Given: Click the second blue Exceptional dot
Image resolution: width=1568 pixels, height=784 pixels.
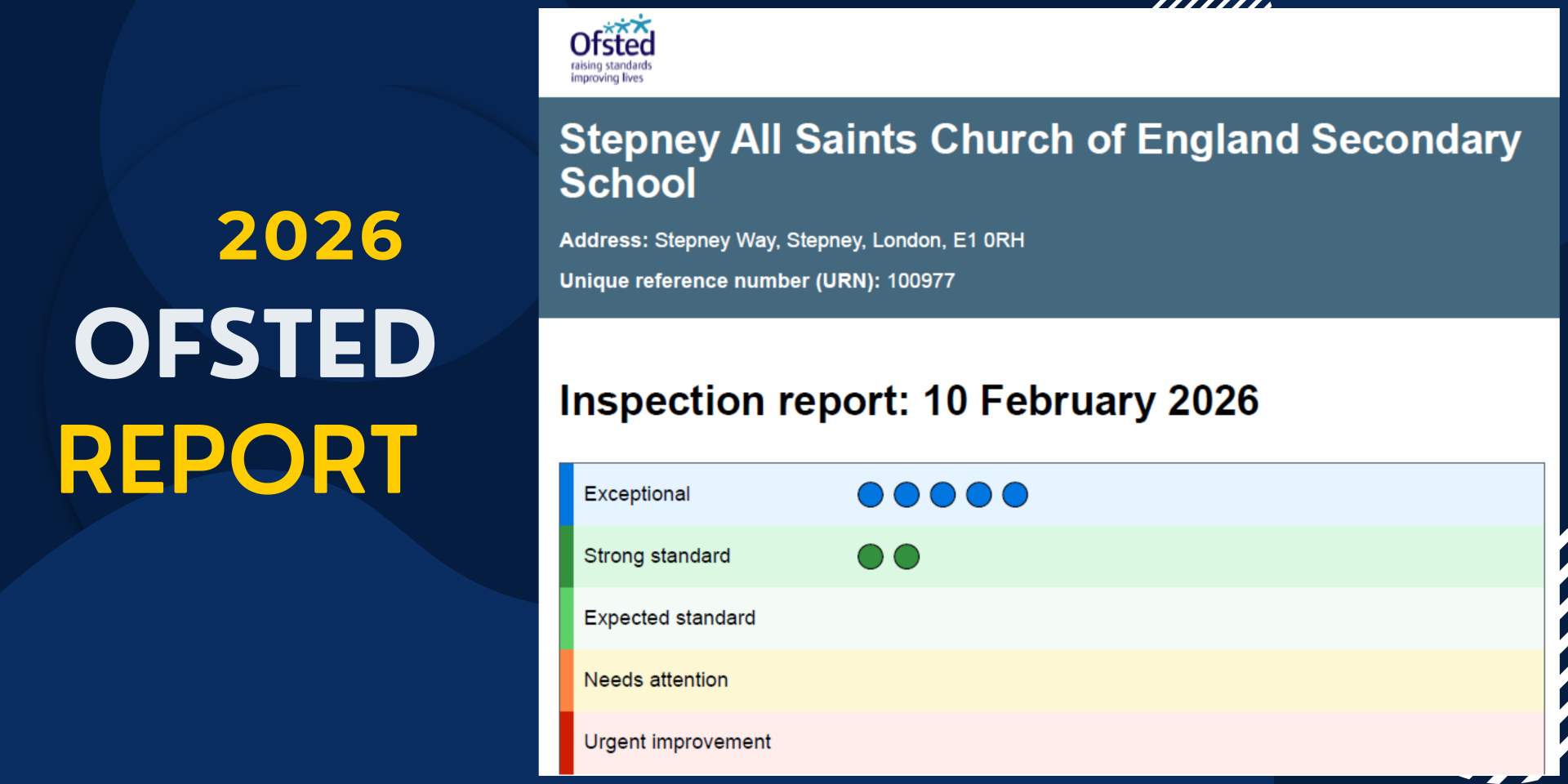Looking at the screenshot, I should tap(906, 495).
